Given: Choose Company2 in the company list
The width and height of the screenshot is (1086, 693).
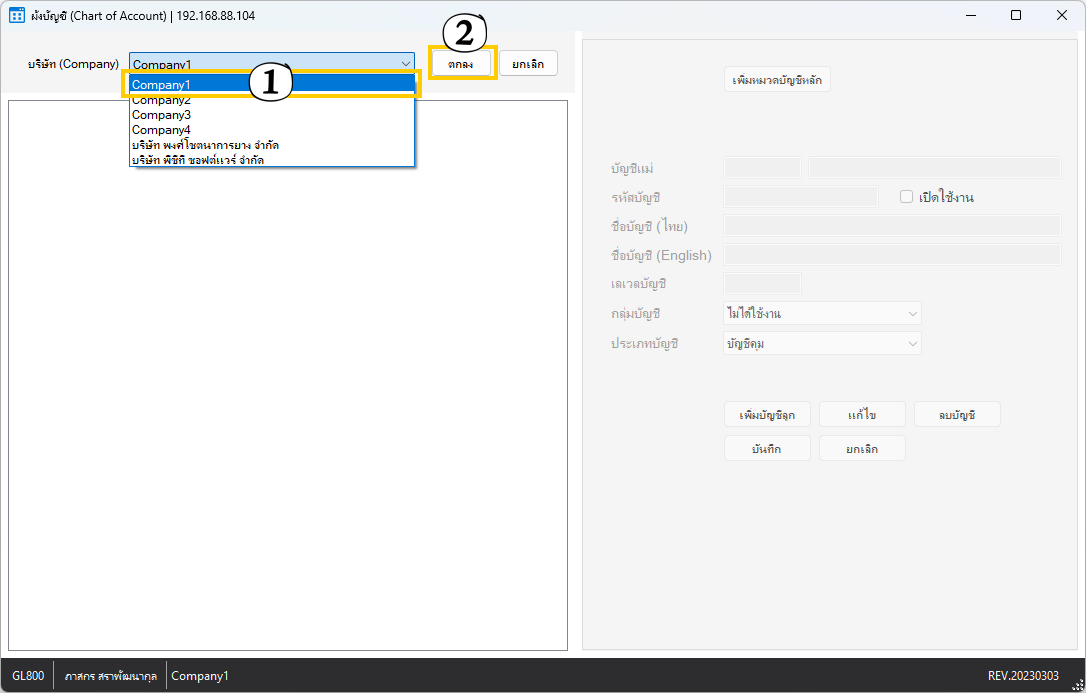Looking at the screenshot, I should [x=161, y=100].
